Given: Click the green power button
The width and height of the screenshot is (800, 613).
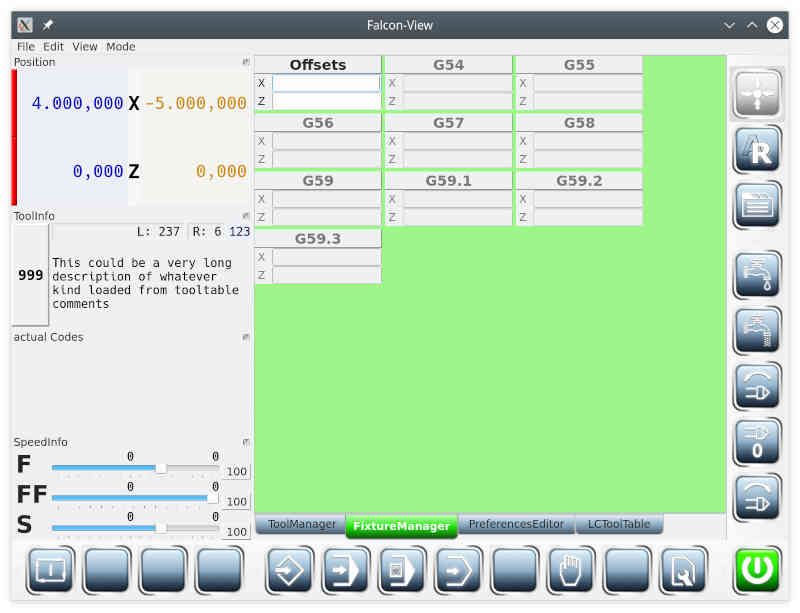Looking at the screenshot, I should [x=757, y=570].
